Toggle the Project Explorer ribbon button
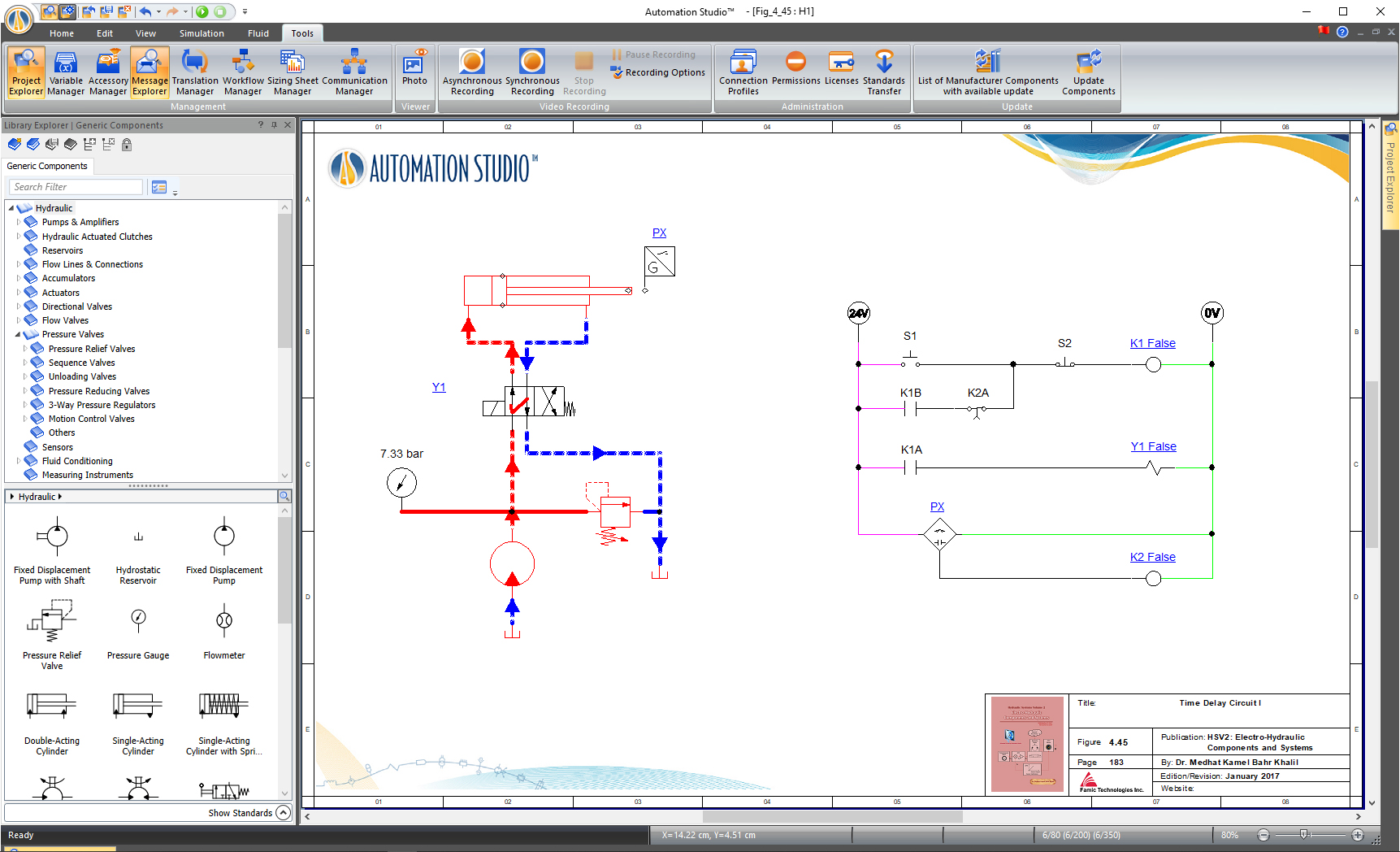 (26, 72)
